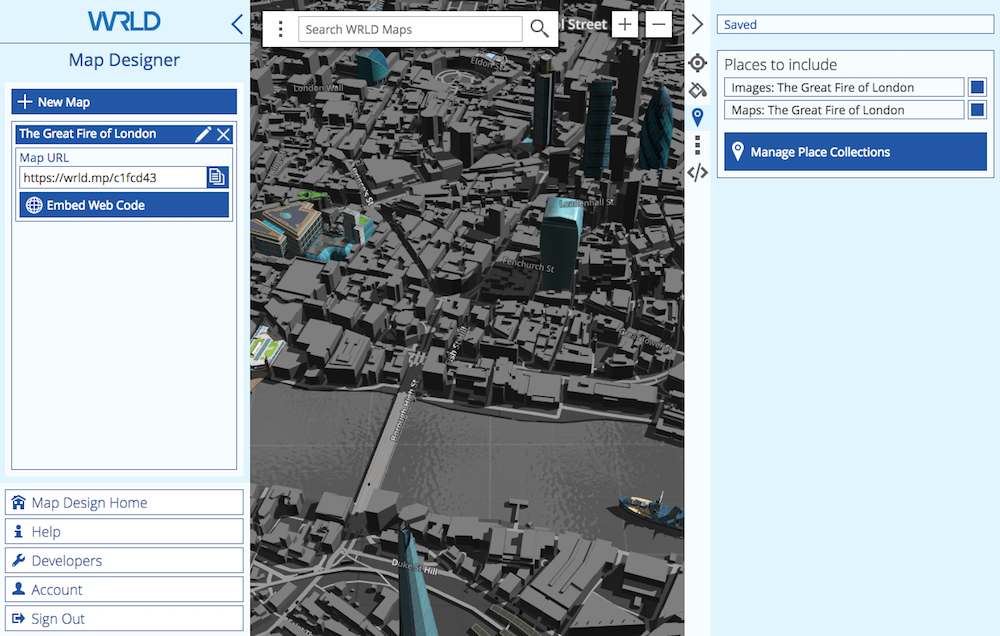Screen dimensions: 1000x636
Task: Zoom out of the map
Action: [x=658, y=25]
